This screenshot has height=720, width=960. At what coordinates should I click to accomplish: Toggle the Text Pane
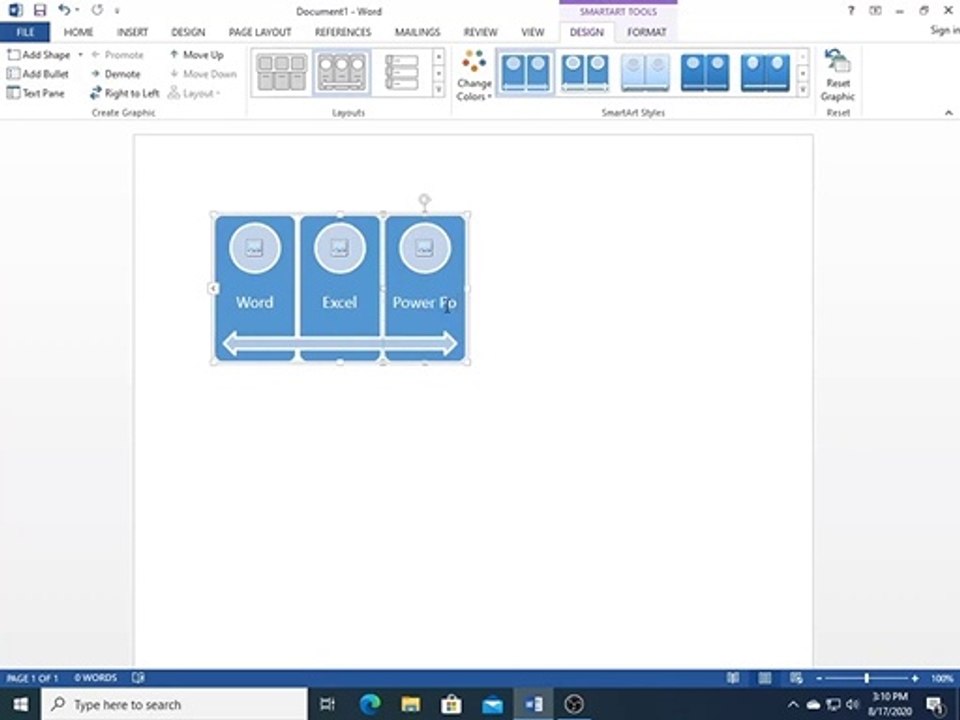click(x=36, y=93)
